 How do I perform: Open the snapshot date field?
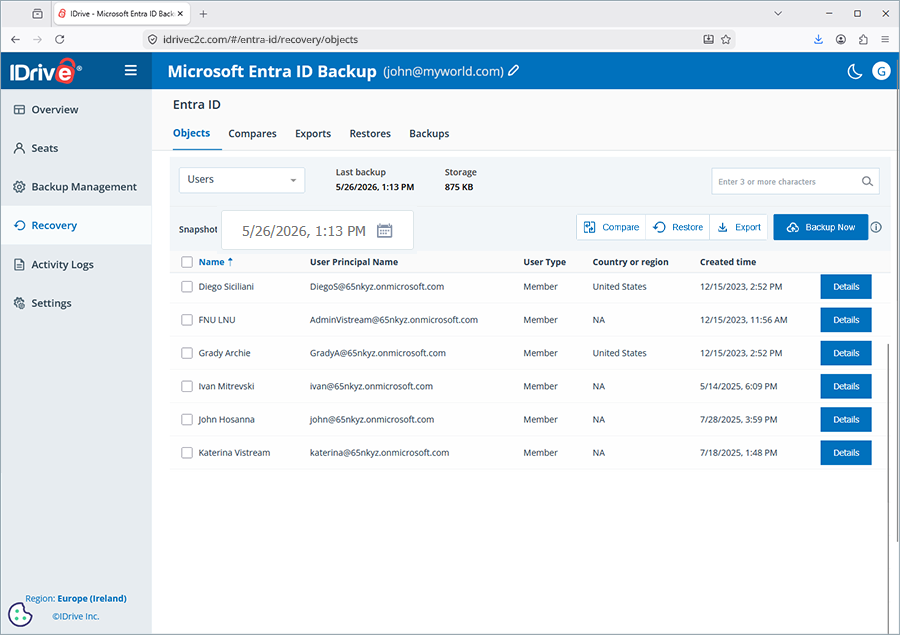click(x=317, y=230)
